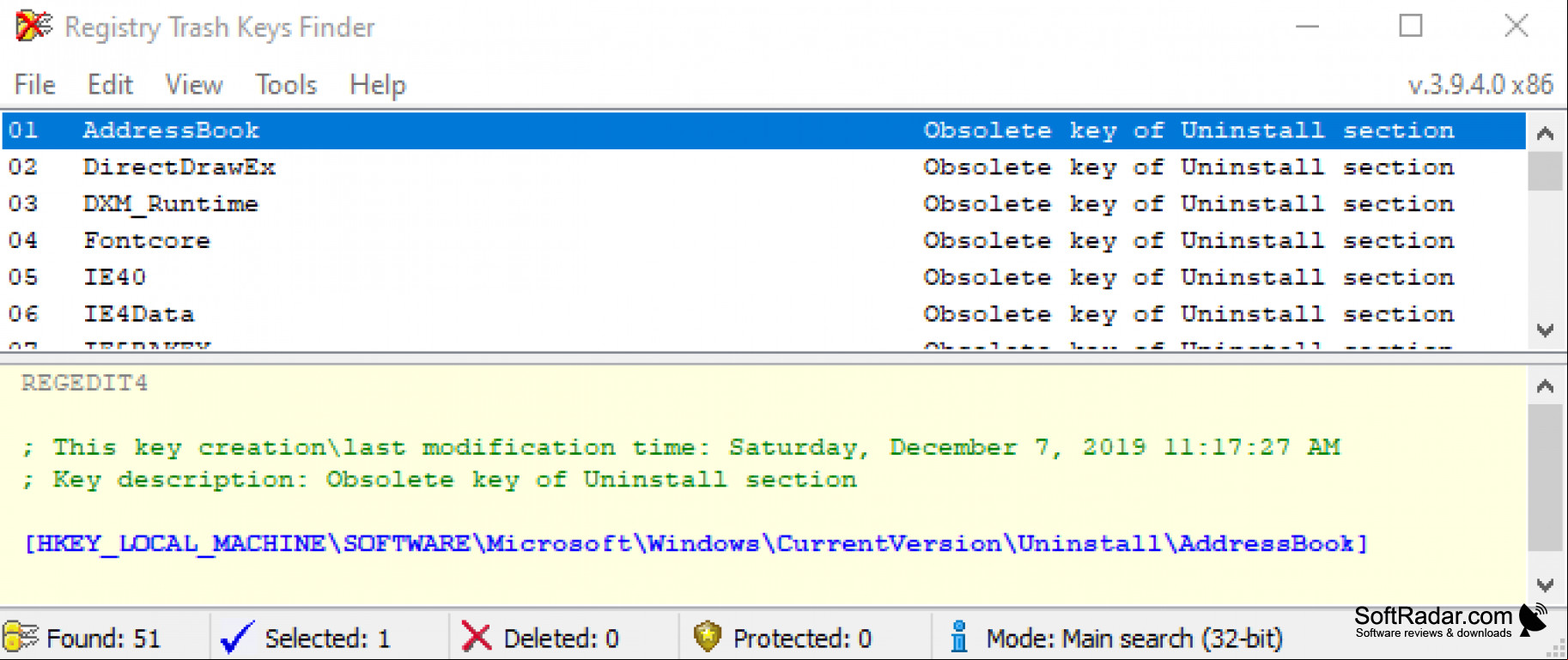Click the key list scroll down arrow
Screen dimensions: 1568x660
tap(1545, 330)
